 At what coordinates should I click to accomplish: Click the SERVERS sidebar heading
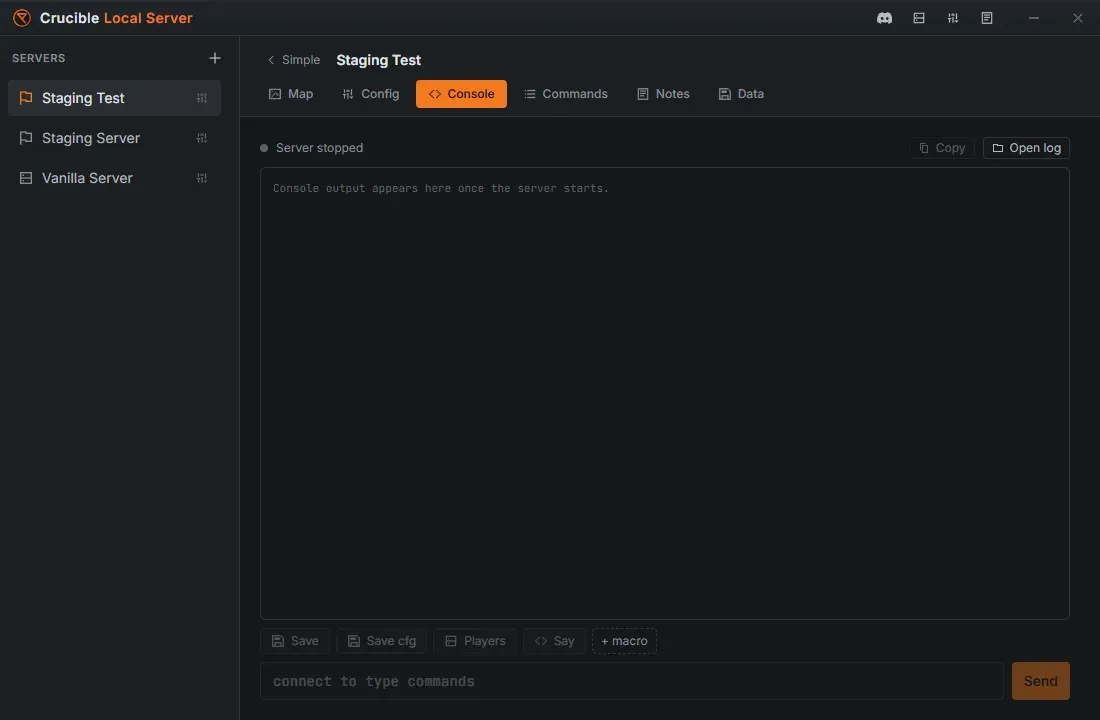(x=39, y=58)
